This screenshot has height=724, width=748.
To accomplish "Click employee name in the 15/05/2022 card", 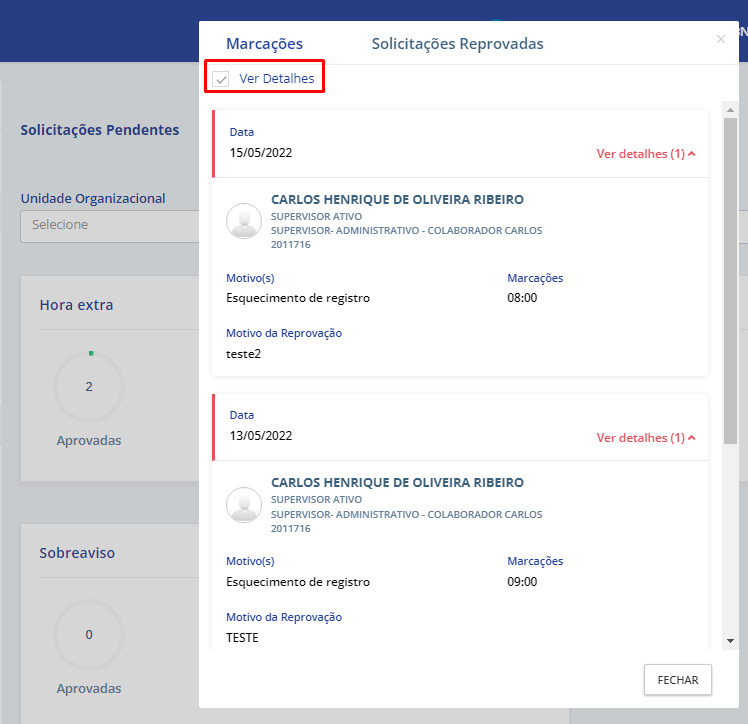I will coord(397,200).
